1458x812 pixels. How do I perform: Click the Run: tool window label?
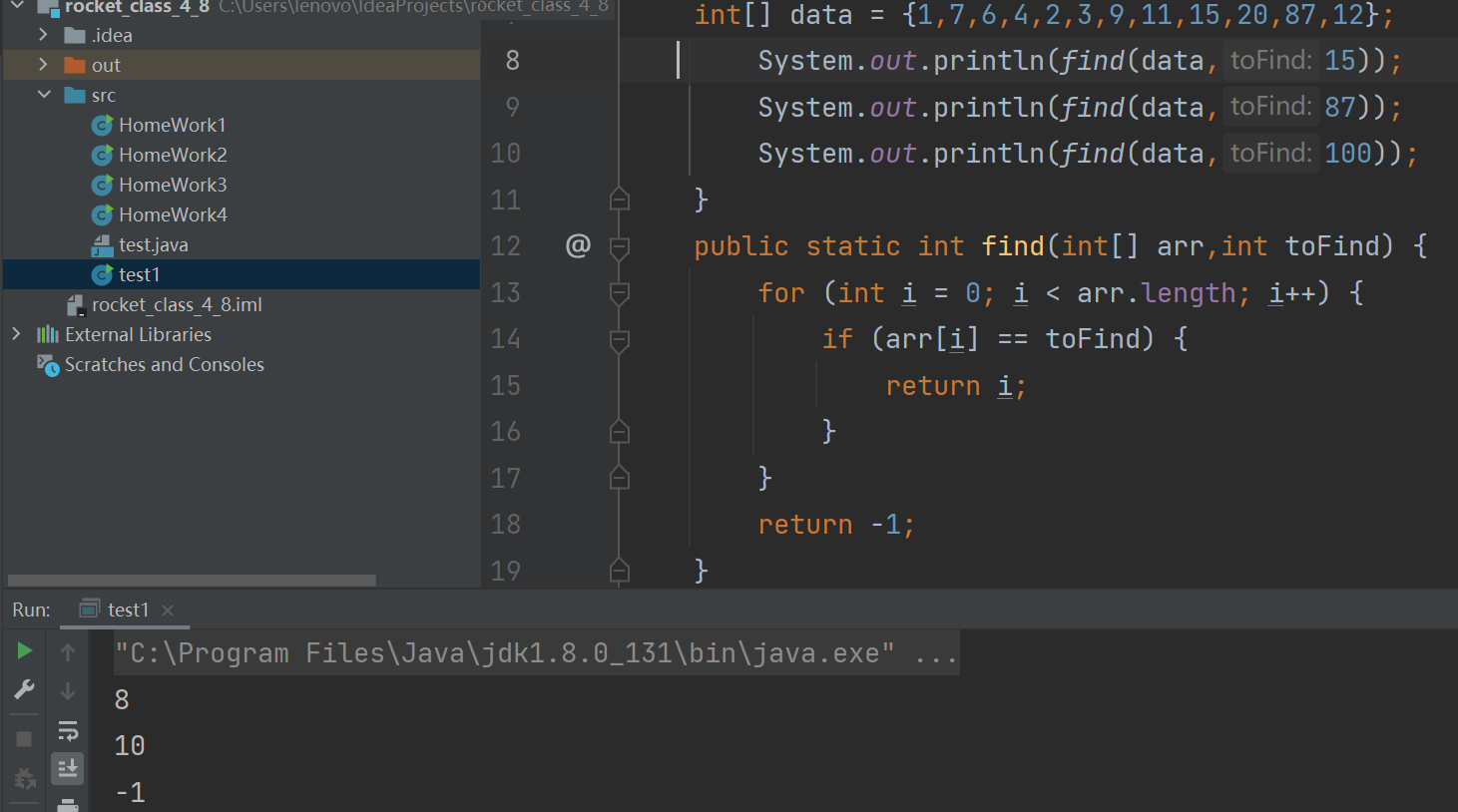31,609
